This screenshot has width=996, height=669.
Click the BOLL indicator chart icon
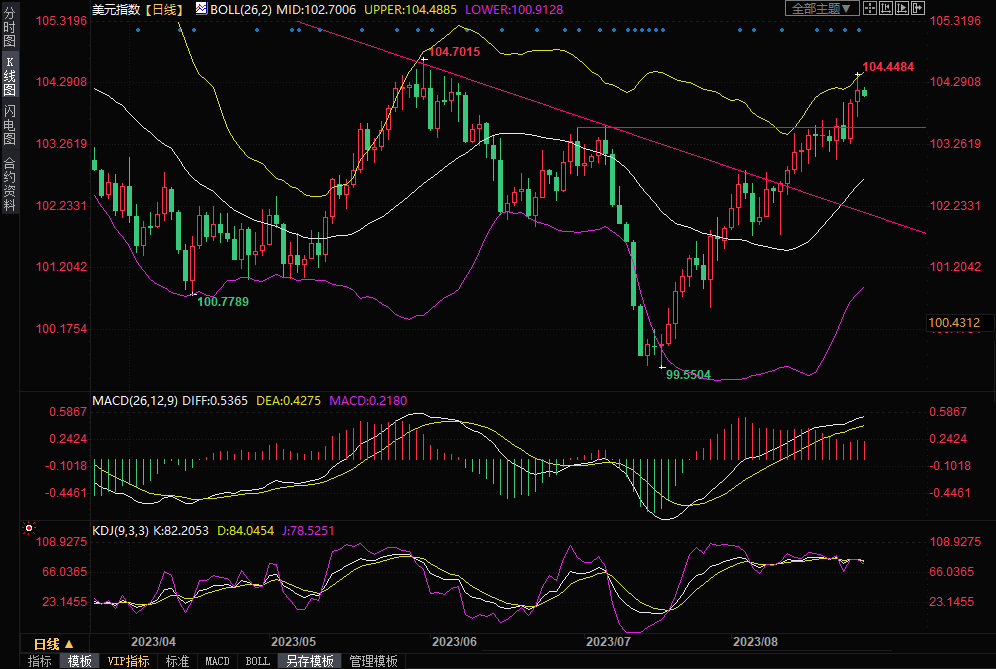coord(201,8)
